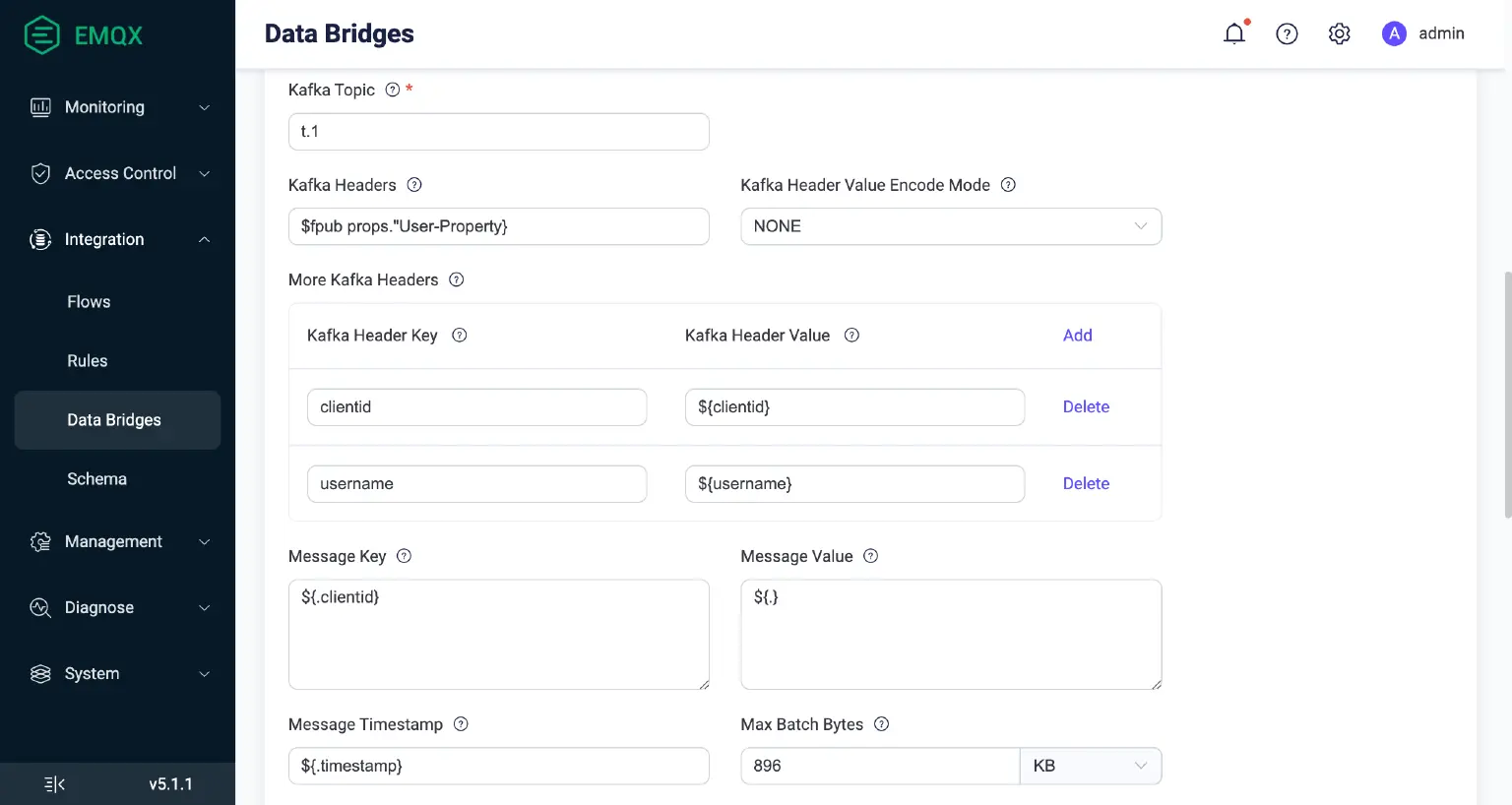Go to Rules page
This screenshot has width=1512, height=805.
click(x=88, y=361)
